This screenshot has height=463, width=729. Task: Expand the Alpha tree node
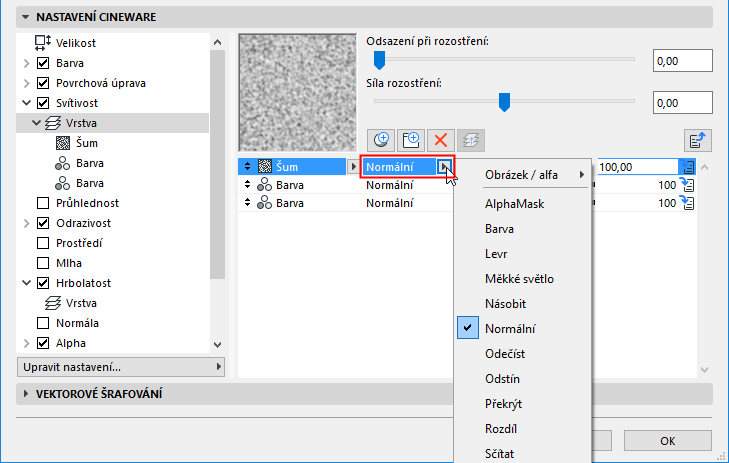[27, 343]
